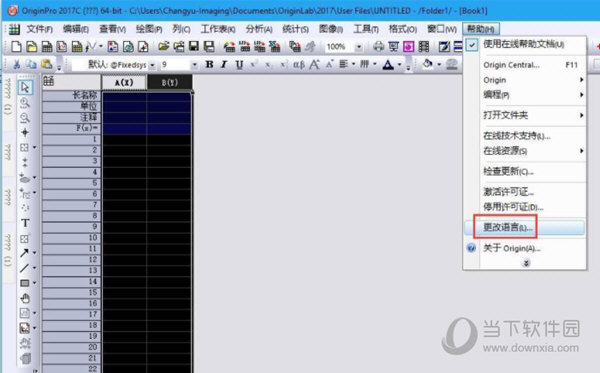Click the film strip Slide Show icon
The width and height of the screenshot is (600, 373).
pos(424,47)
